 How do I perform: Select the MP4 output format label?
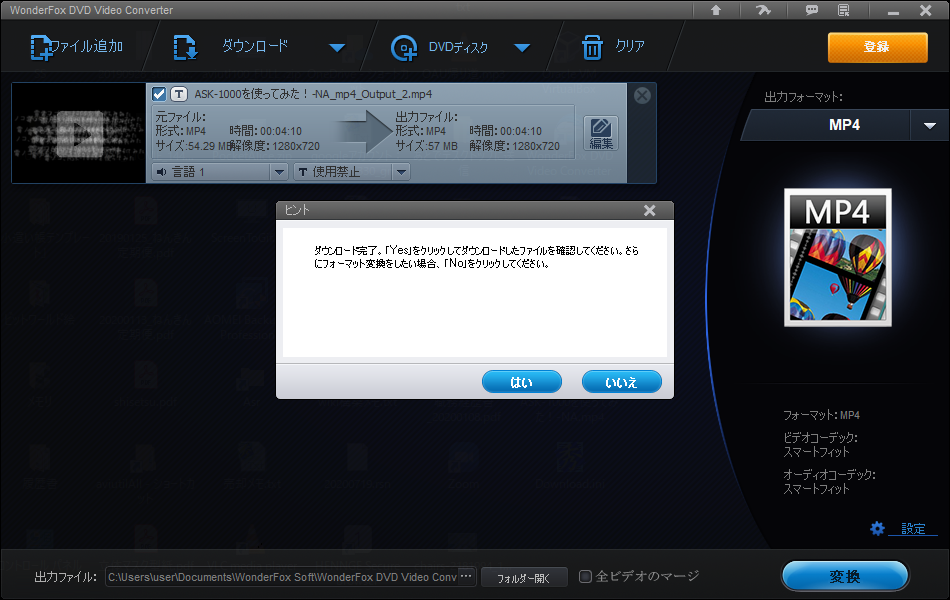845,125
